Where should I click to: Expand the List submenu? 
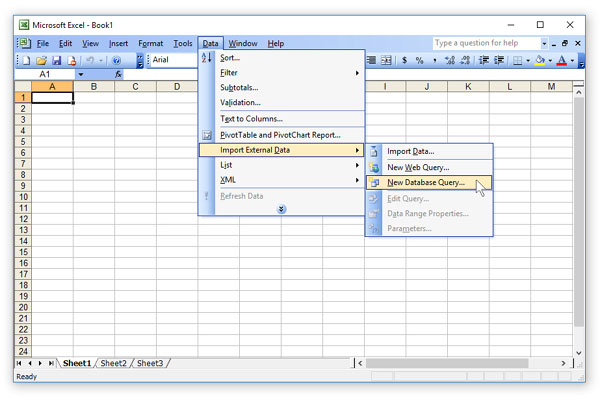point(282,165)
